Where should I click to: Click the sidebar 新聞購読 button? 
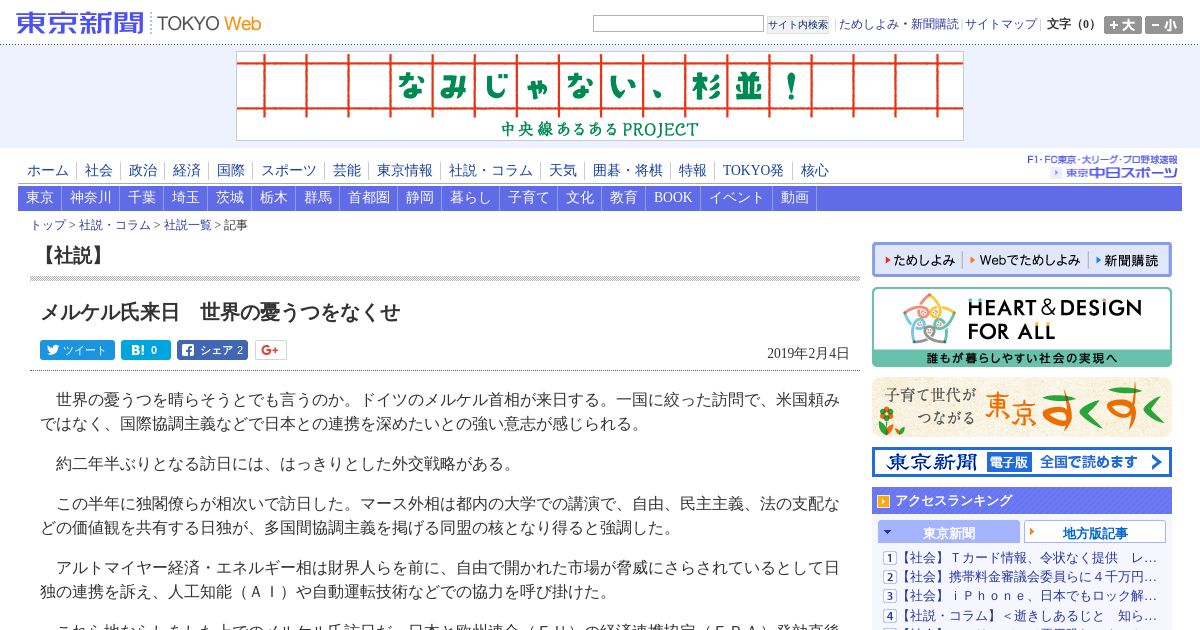click(x=1128, y=260)
